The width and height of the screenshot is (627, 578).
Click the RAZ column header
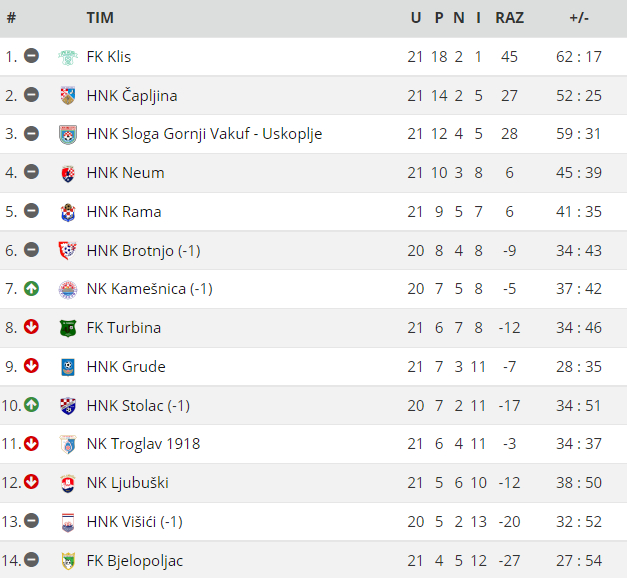(x=509, y=18)
